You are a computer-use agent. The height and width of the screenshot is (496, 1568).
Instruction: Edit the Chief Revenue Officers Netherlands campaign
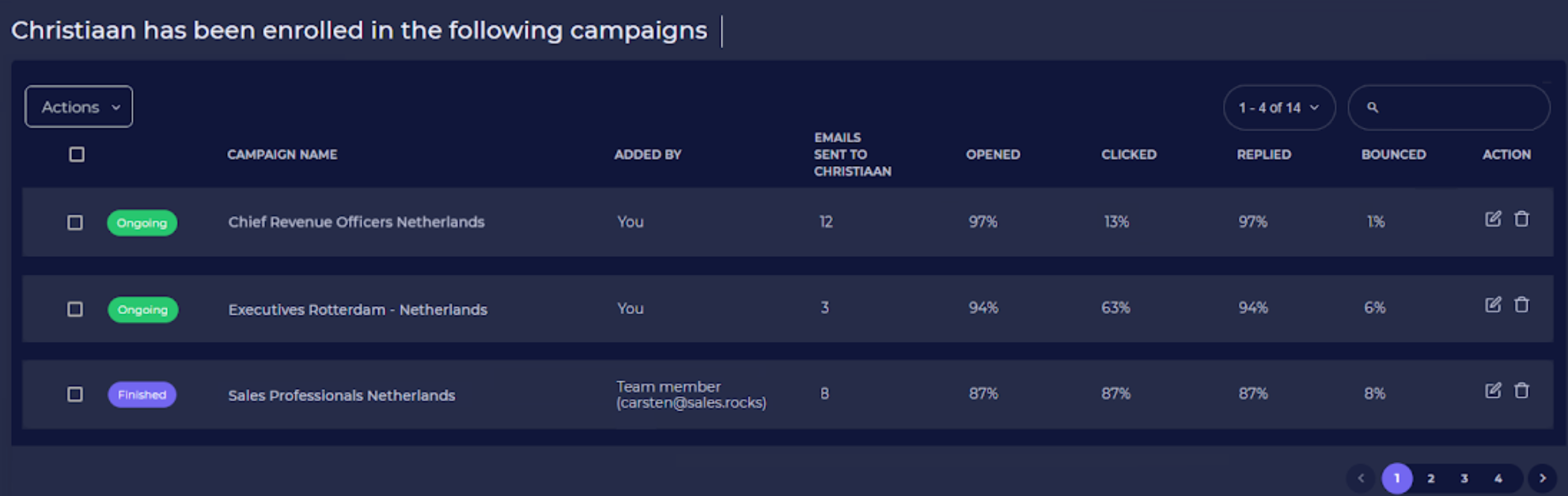[x=1492, y=219]
